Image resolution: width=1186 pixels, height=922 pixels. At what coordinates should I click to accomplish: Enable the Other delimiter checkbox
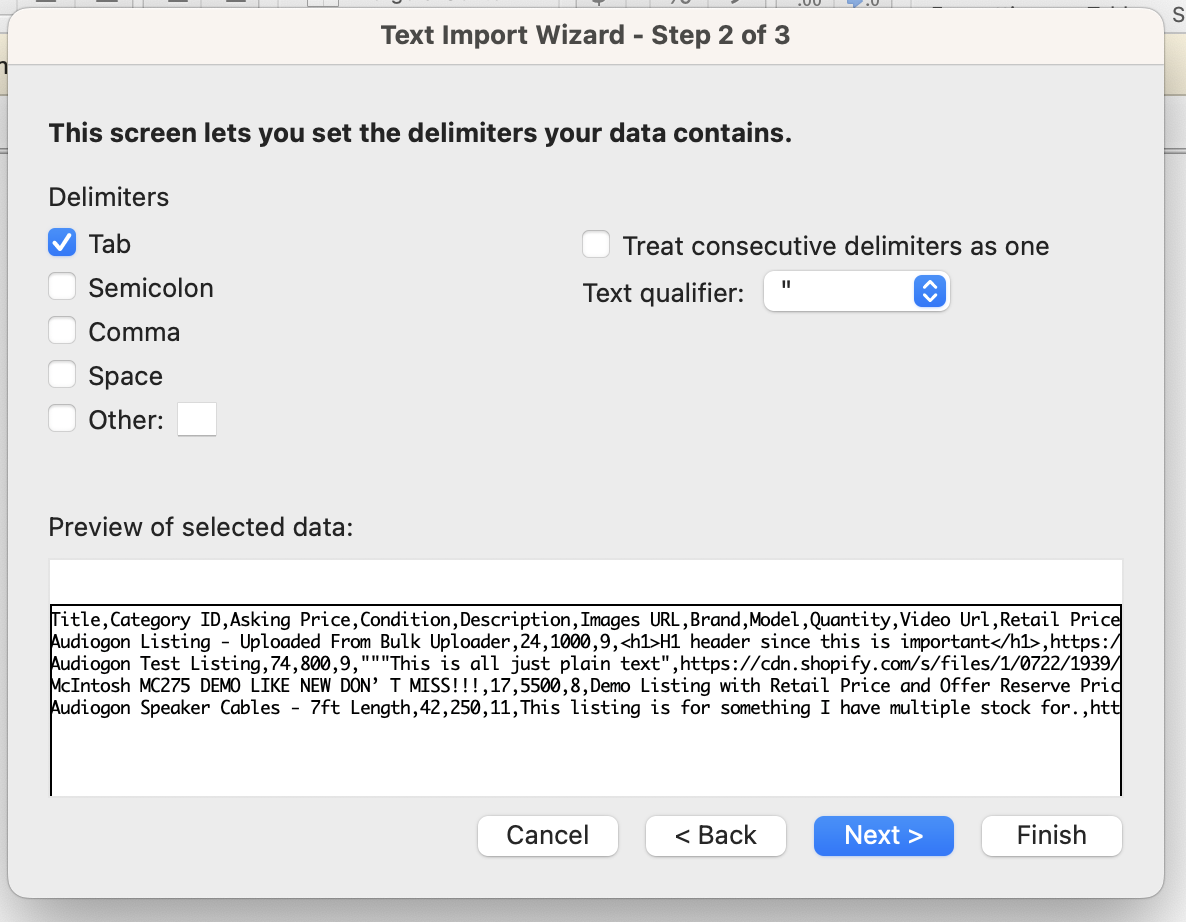62,418
